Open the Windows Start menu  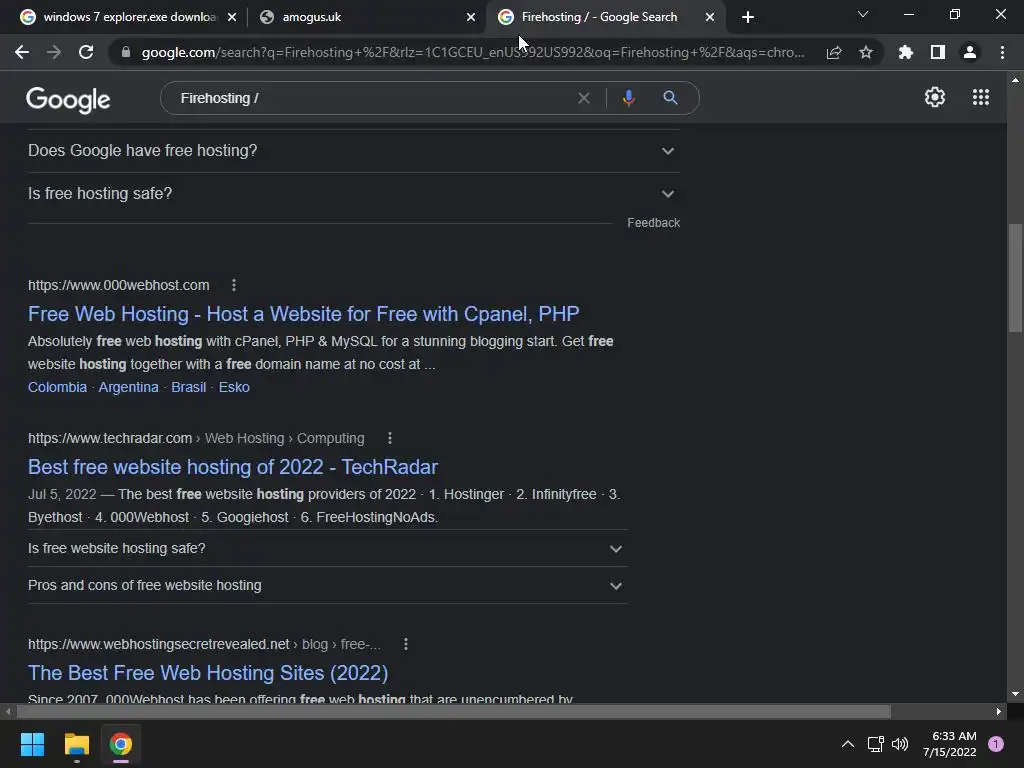pos(32,744)
